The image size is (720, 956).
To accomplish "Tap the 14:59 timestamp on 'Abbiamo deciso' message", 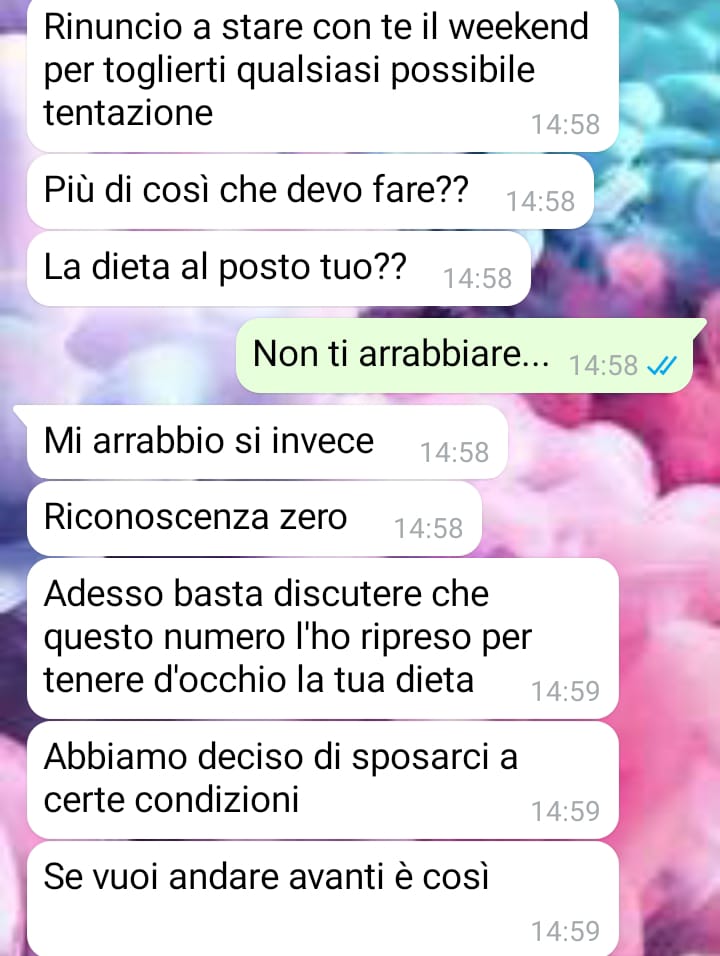I will [566, 812].
